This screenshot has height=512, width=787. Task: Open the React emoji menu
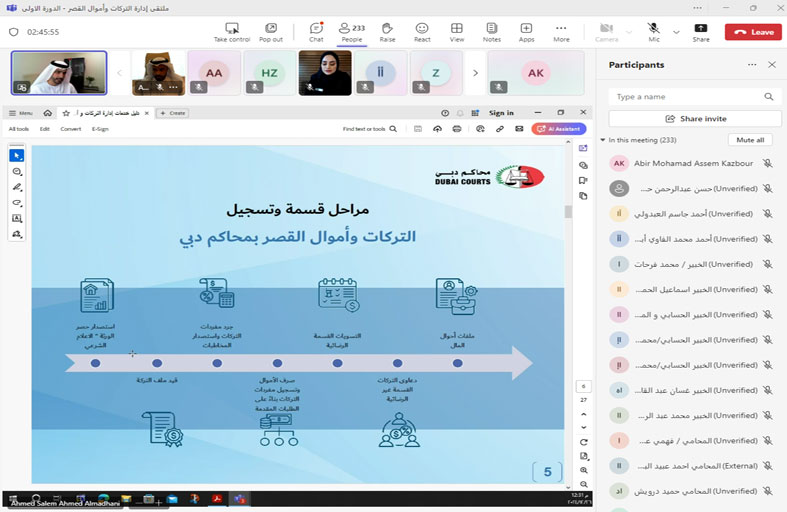click(x=422, y=30)
